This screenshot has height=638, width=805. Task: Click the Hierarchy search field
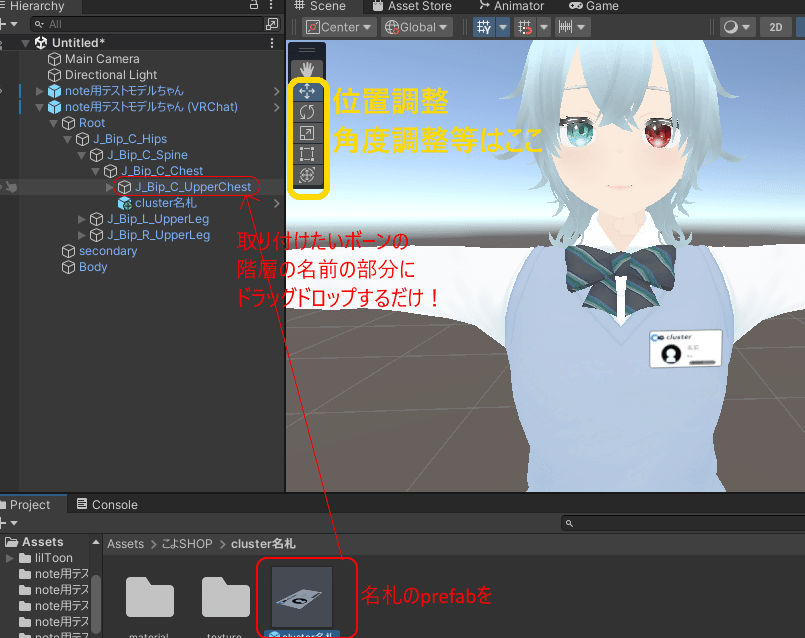pos(146,24)
